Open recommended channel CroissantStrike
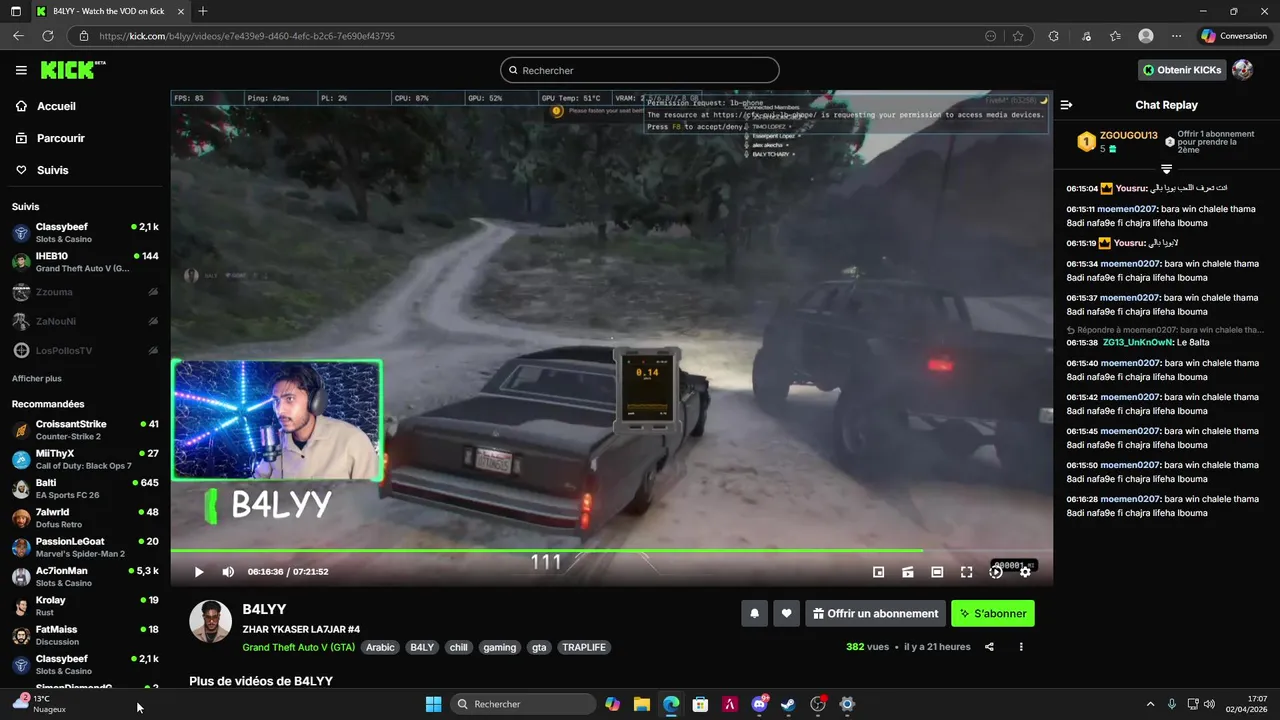The width and height of the screenshot is (1280, 720). click(85, 430)
